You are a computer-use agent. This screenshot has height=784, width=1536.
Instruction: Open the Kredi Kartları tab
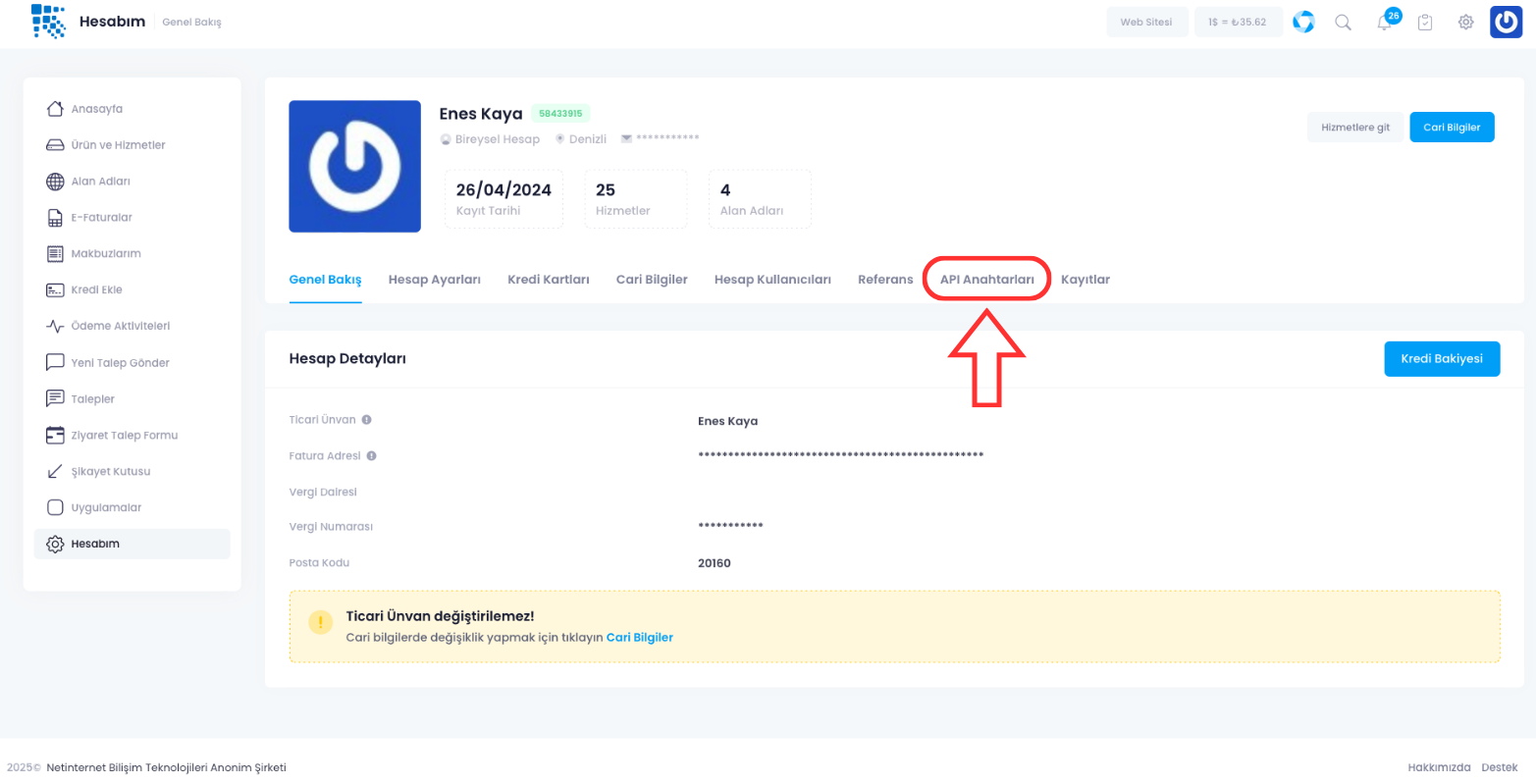tap(548, 280)
